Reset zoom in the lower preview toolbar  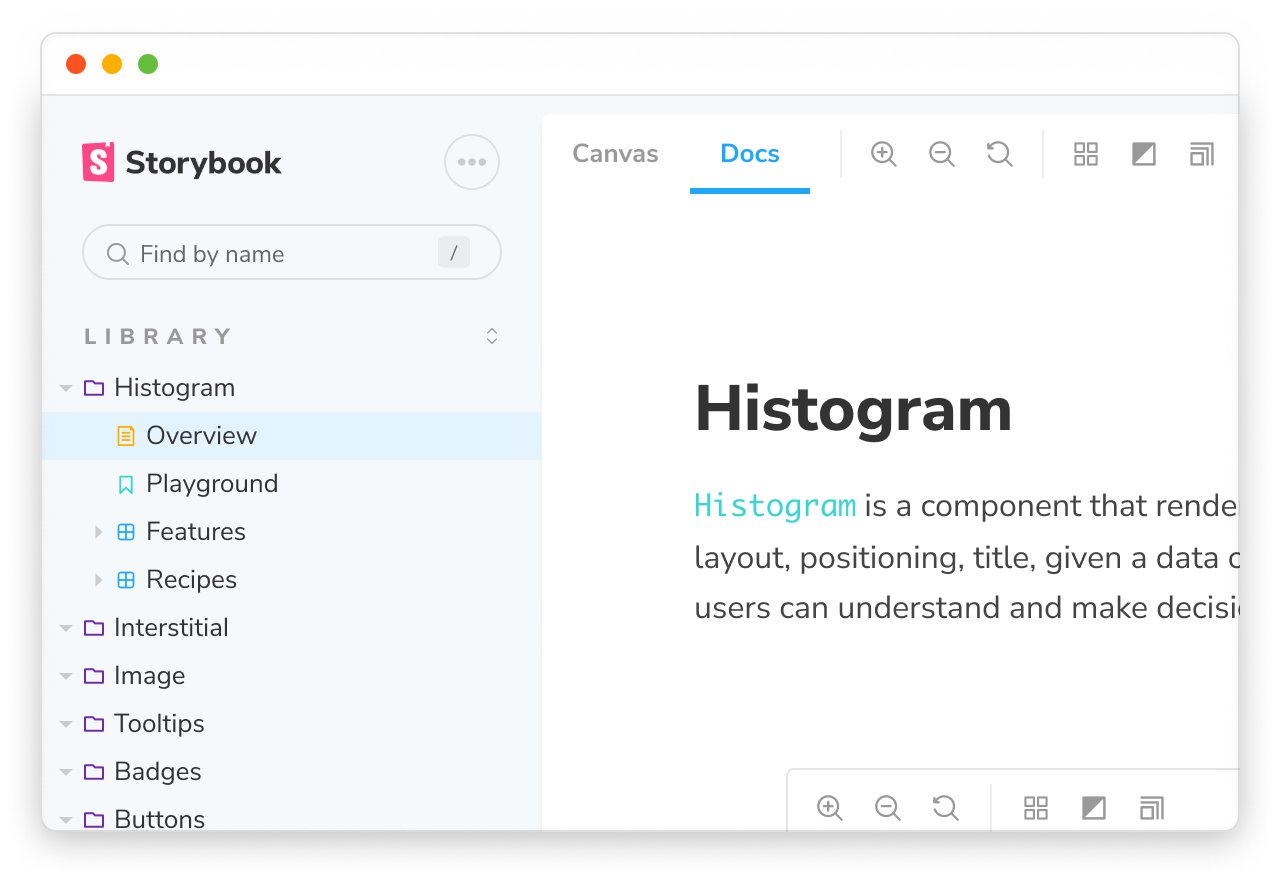(946, 808)
